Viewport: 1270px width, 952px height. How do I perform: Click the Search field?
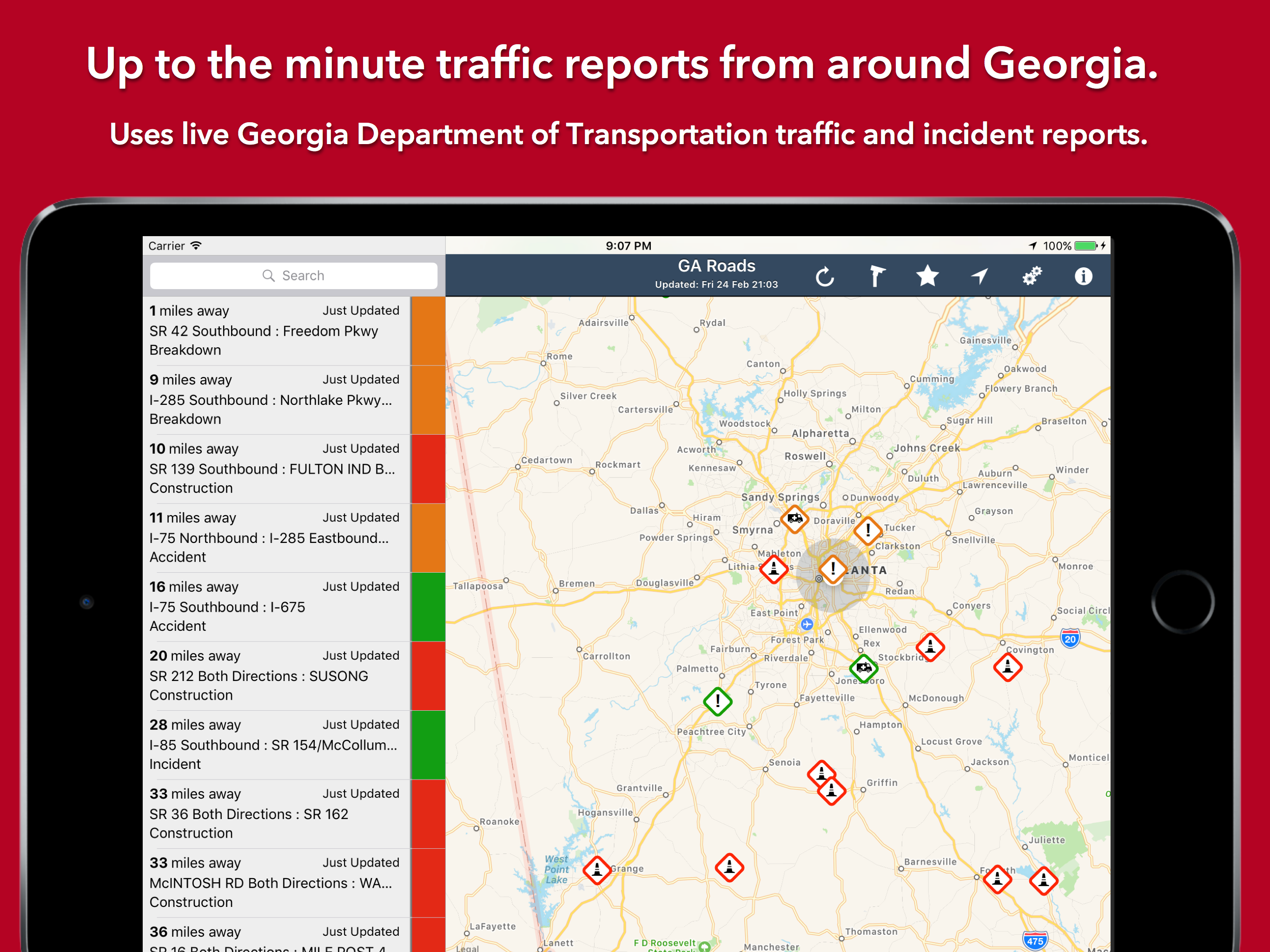(293, 276)
